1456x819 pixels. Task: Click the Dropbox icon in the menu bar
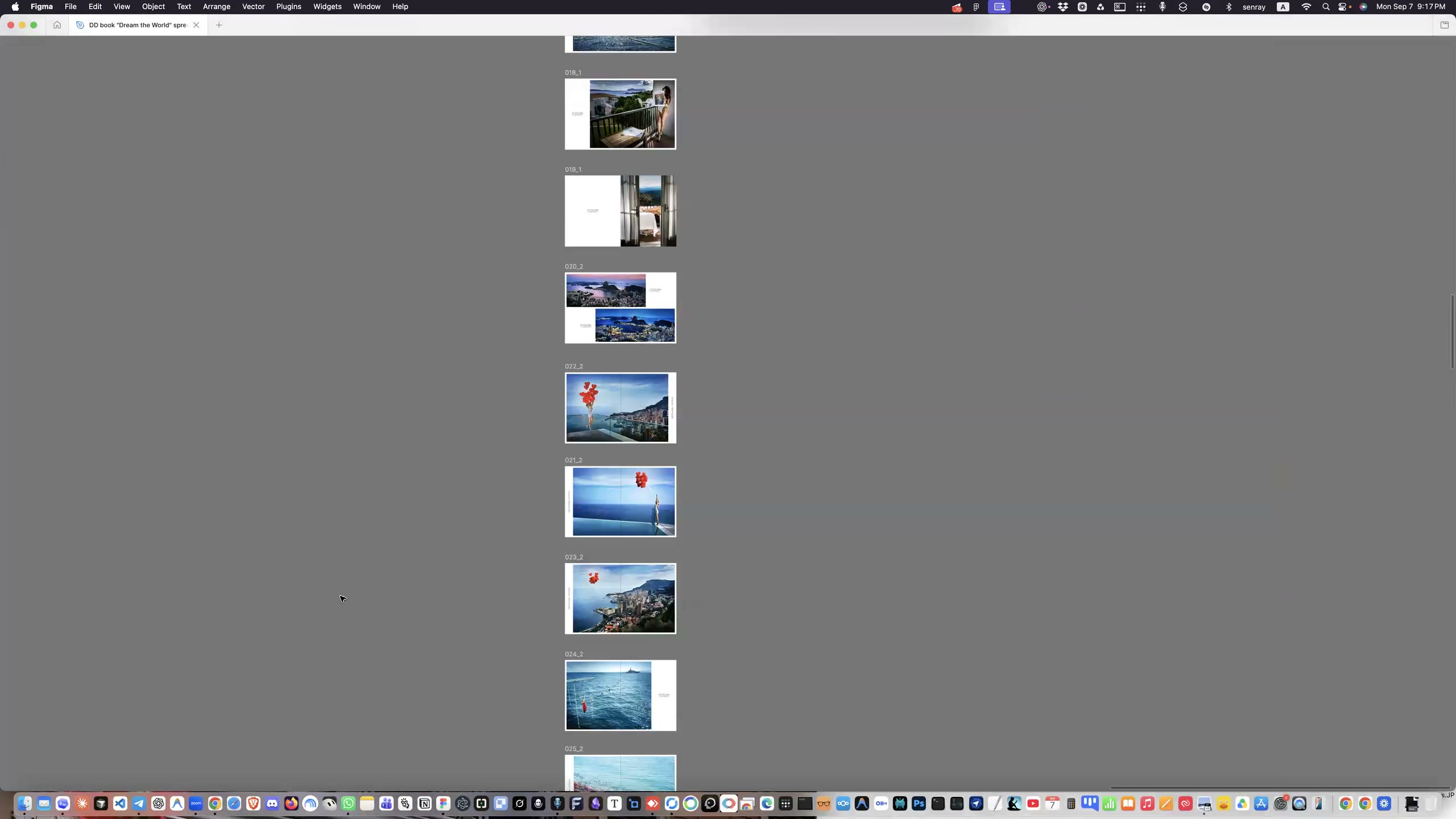click(1062, 7)
